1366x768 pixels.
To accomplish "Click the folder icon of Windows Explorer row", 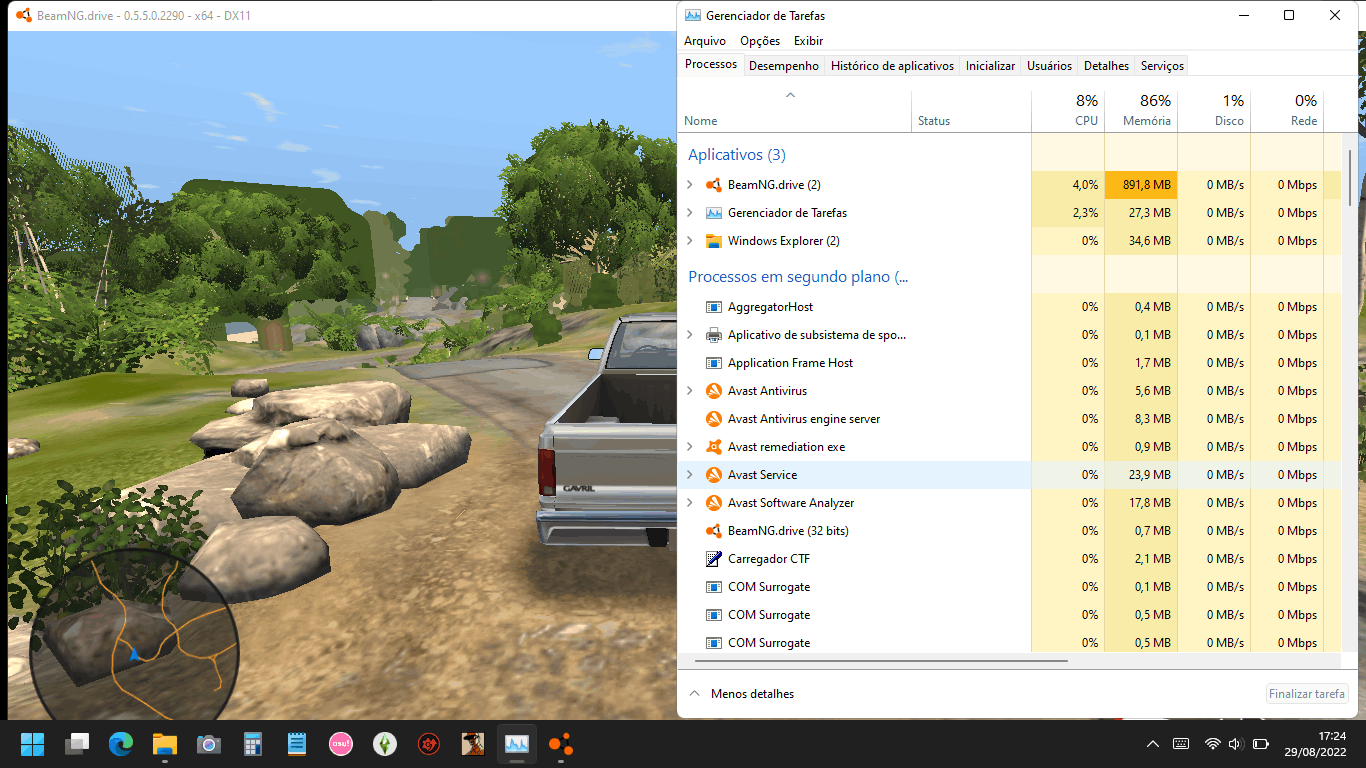I will click(714, 241).
